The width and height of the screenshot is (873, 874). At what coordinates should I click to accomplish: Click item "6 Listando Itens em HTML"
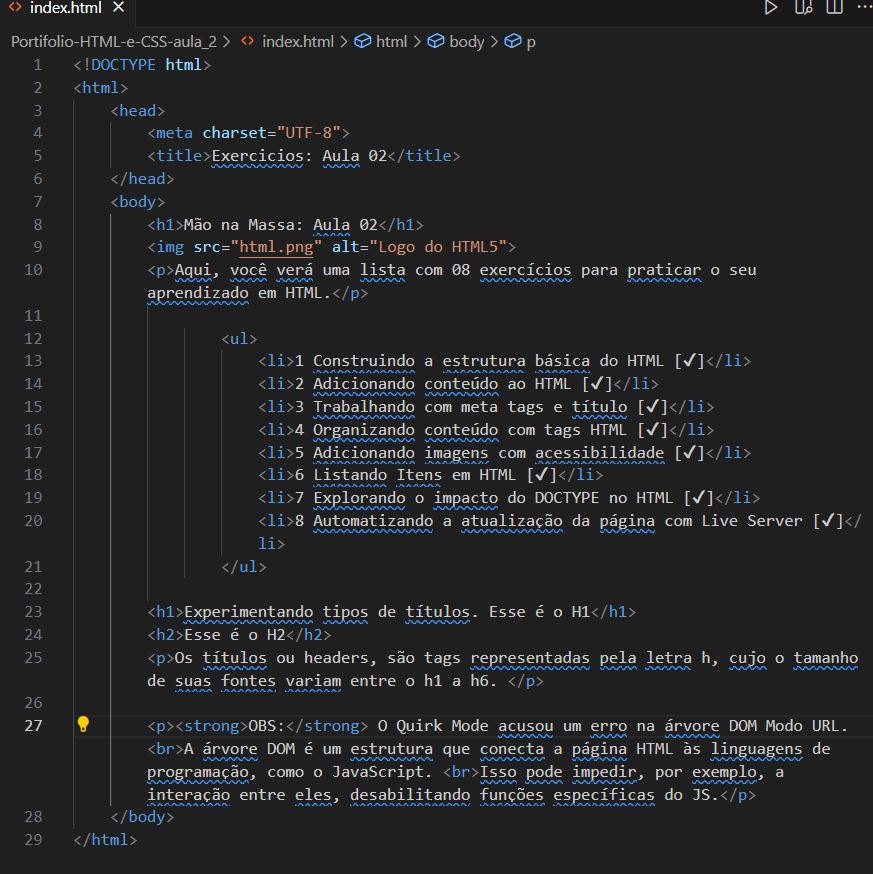[405, 475]
